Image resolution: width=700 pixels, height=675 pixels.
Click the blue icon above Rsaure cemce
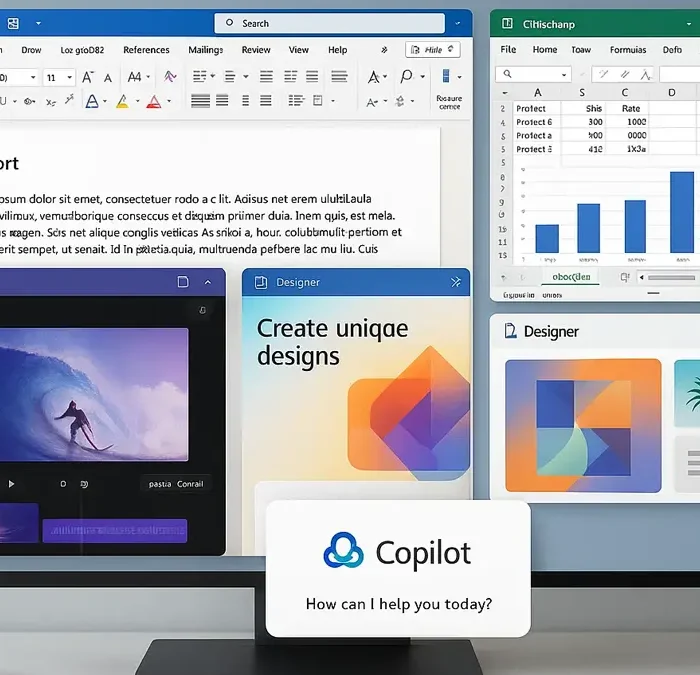[446, 76]
